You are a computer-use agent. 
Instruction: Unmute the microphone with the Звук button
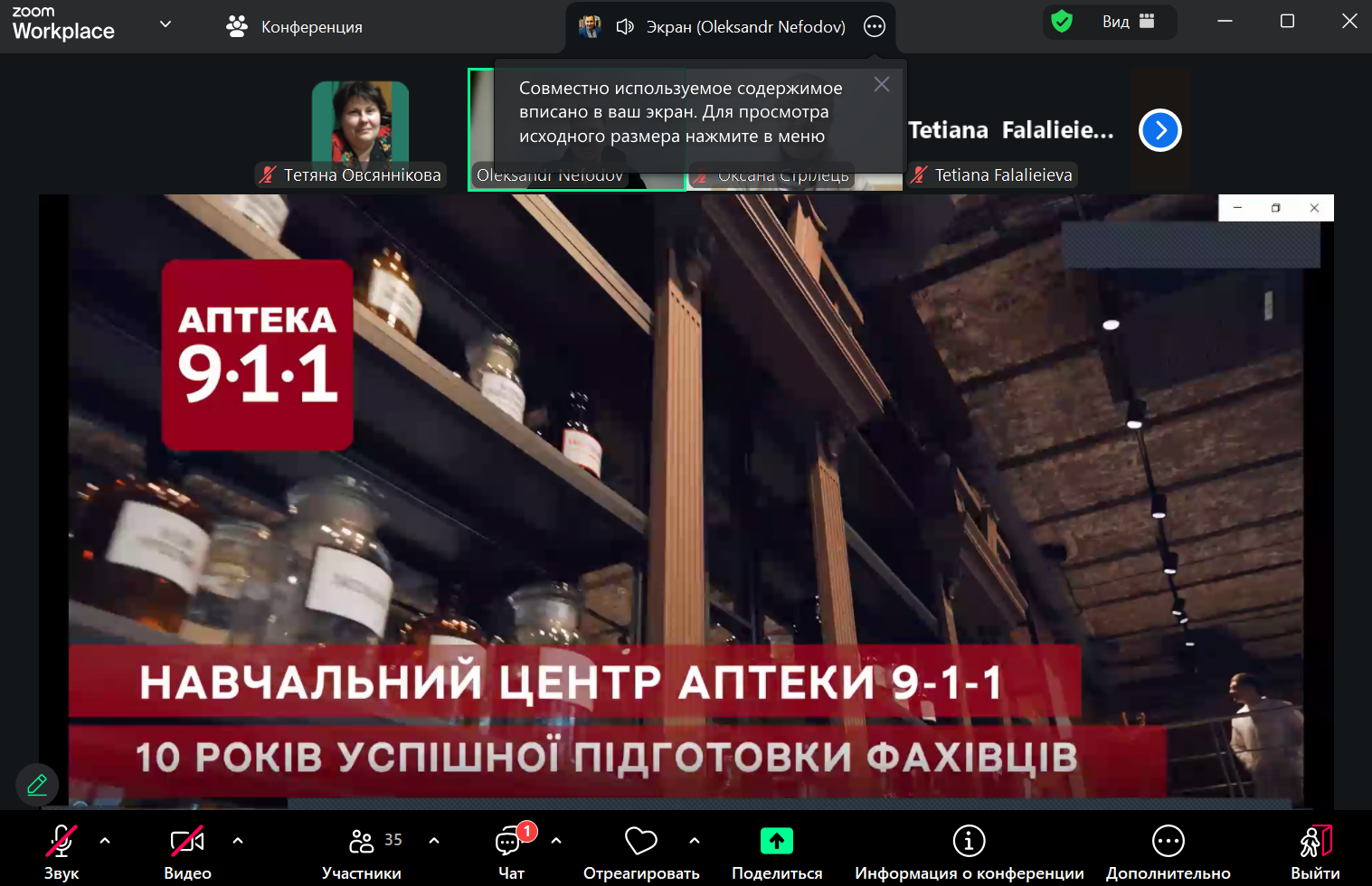(x=62, y=852)
